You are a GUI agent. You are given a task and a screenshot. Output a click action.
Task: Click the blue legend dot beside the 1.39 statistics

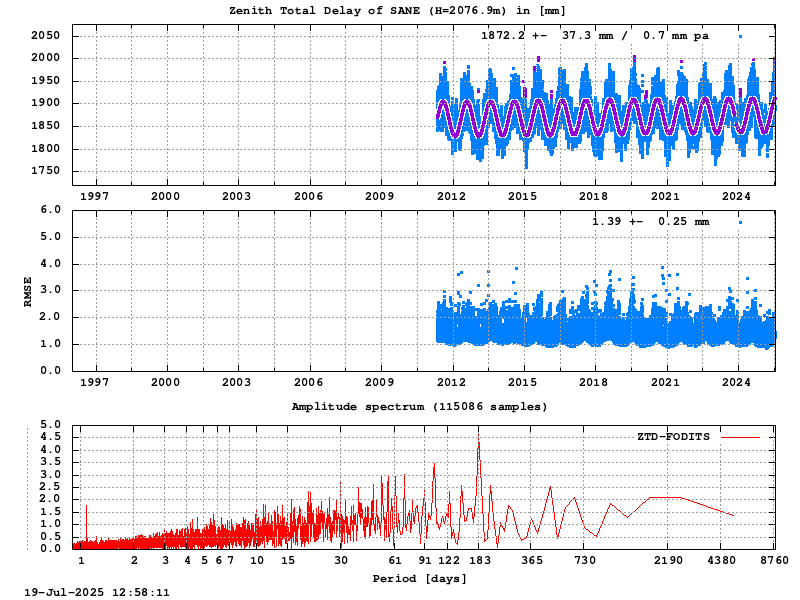740,222
